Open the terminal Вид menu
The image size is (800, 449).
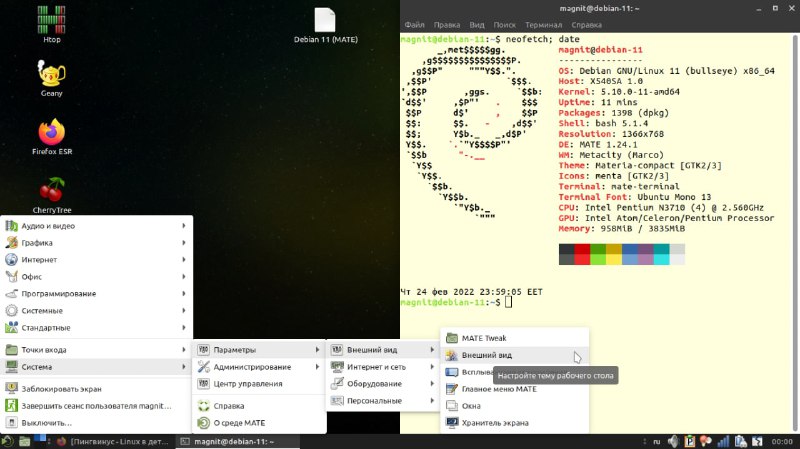[477, 24]
